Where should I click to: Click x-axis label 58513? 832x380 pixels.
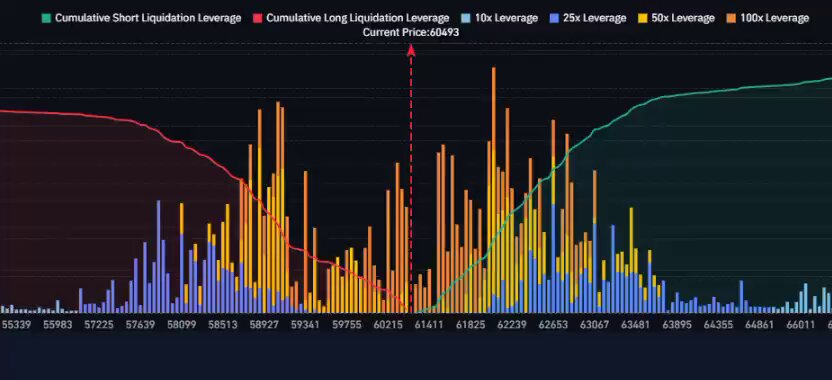222,324
